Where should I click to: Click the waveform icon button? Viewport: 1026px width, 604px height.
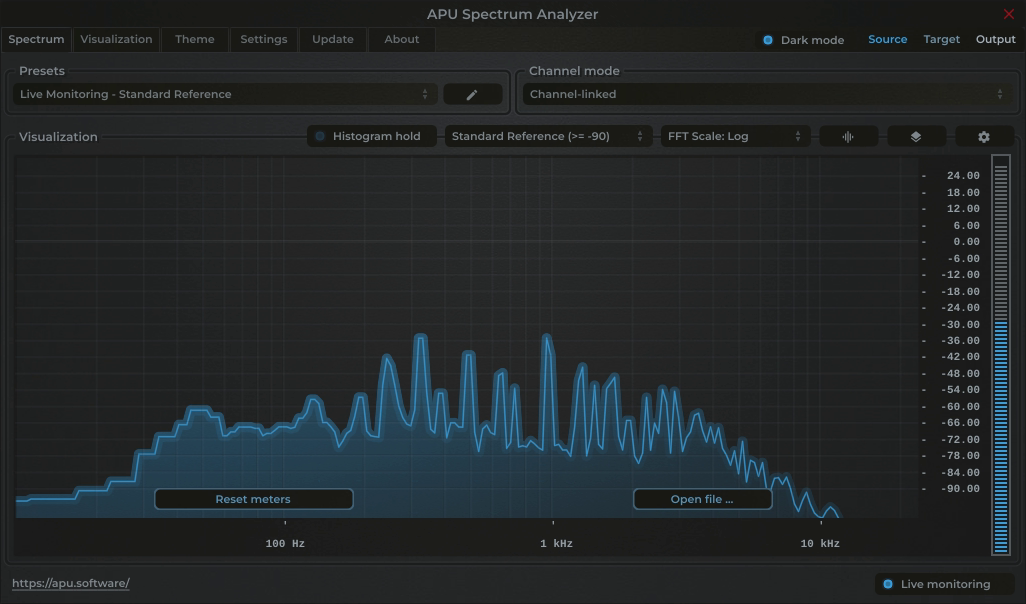click(x=848, y=136)
